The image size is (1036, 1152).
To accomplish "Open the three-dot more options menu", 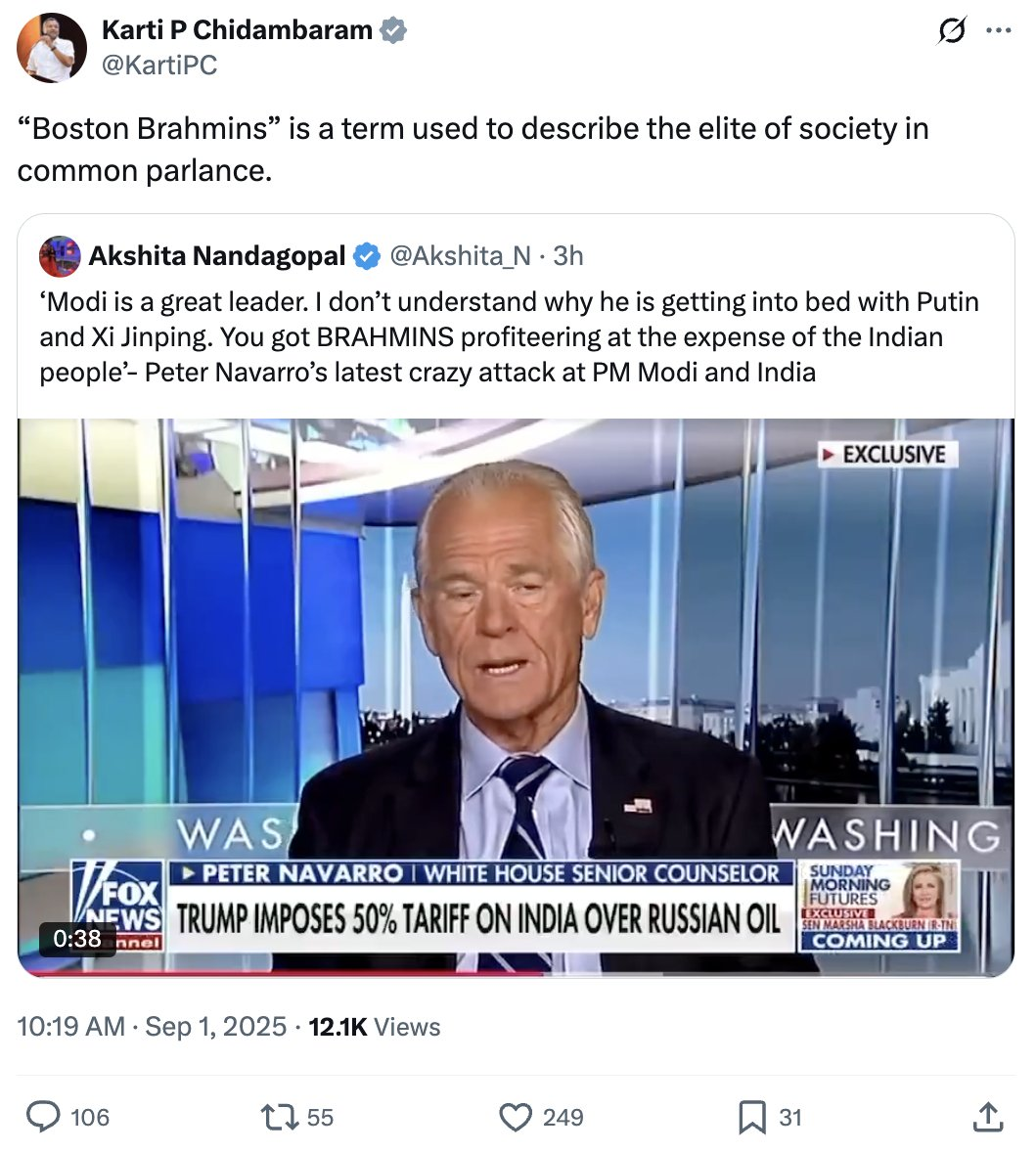I will coord(998,31).
